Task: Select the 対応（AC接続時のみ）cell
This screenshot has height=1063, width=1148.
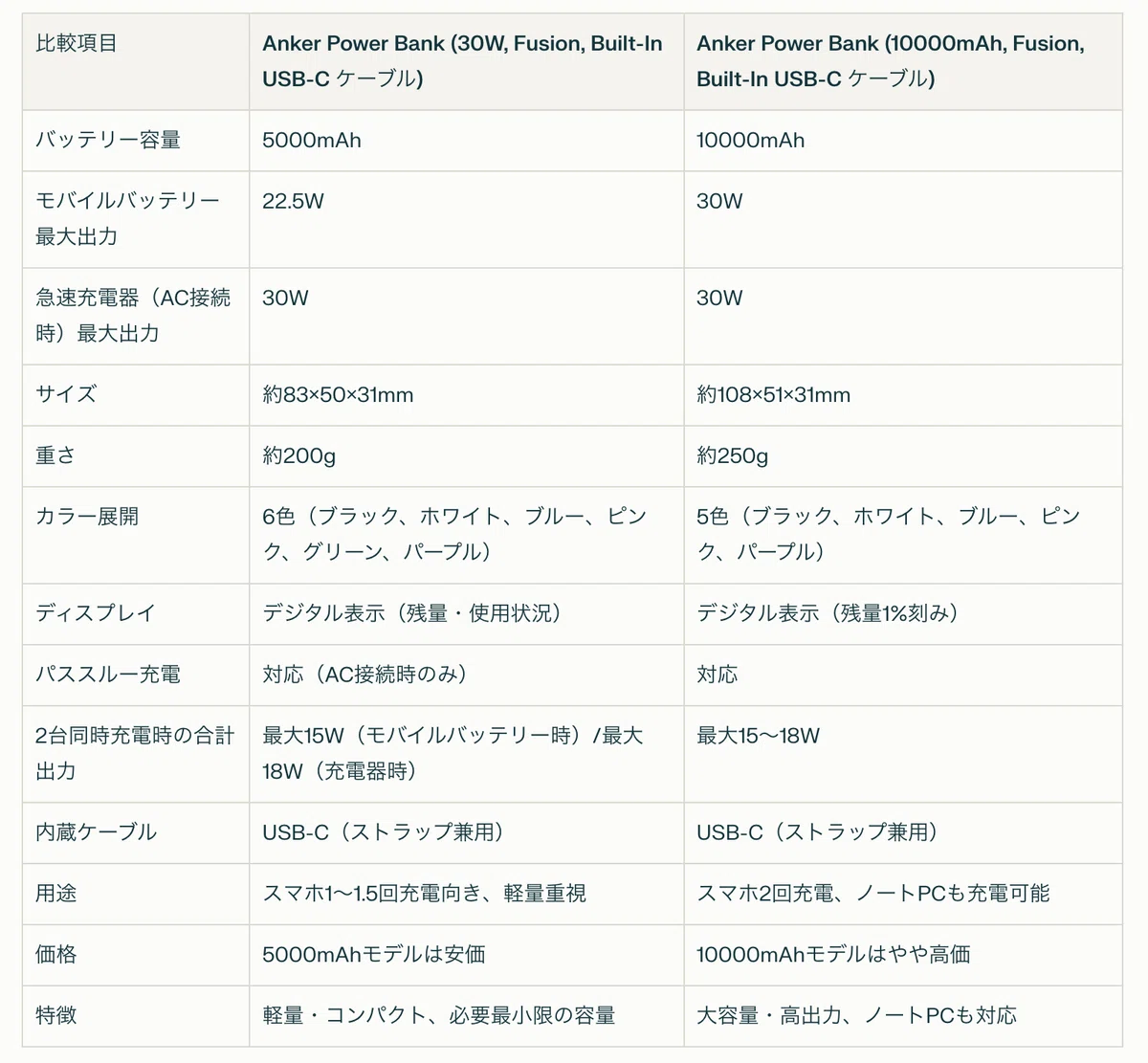Action: pyautogui.click(x=467, y=675)
